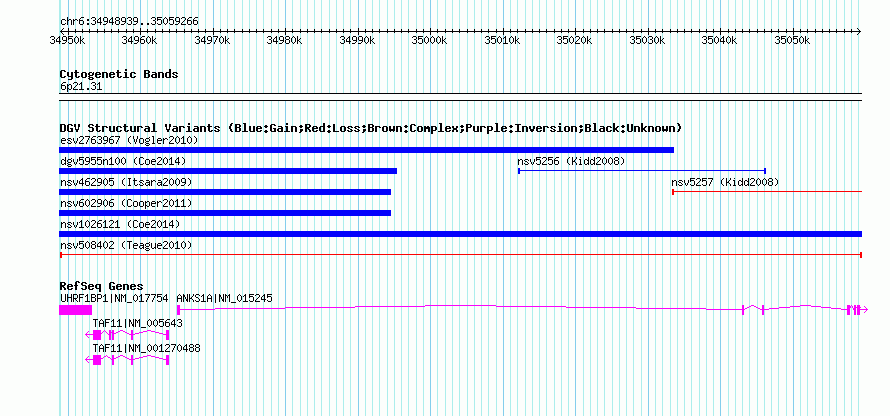Click the TAF11 NM_001270488 transcript glyph
Screen dimensions: 890x416
coord(127,360)
